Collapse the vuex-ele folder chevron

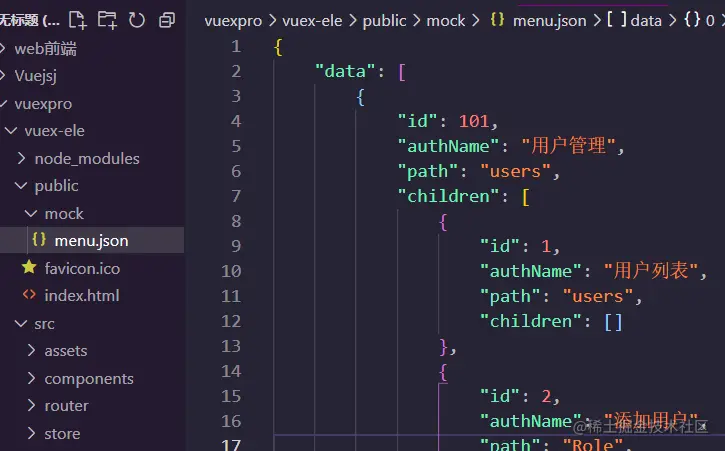pyautogui.click(x=11, y=130)
